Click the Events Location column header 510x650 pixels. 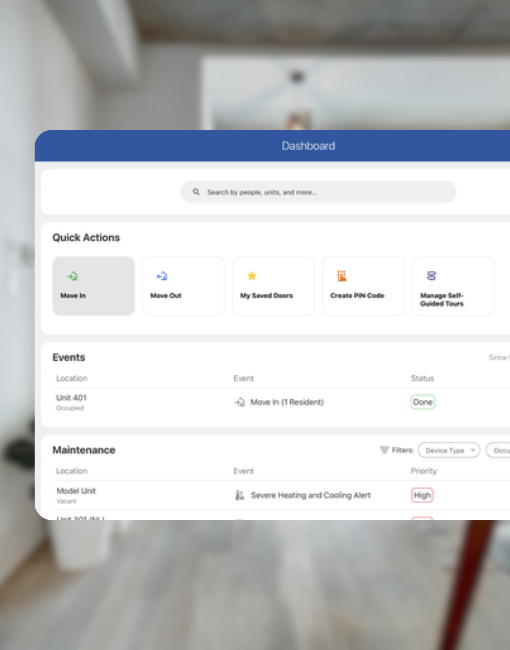[x=72, y=378]
